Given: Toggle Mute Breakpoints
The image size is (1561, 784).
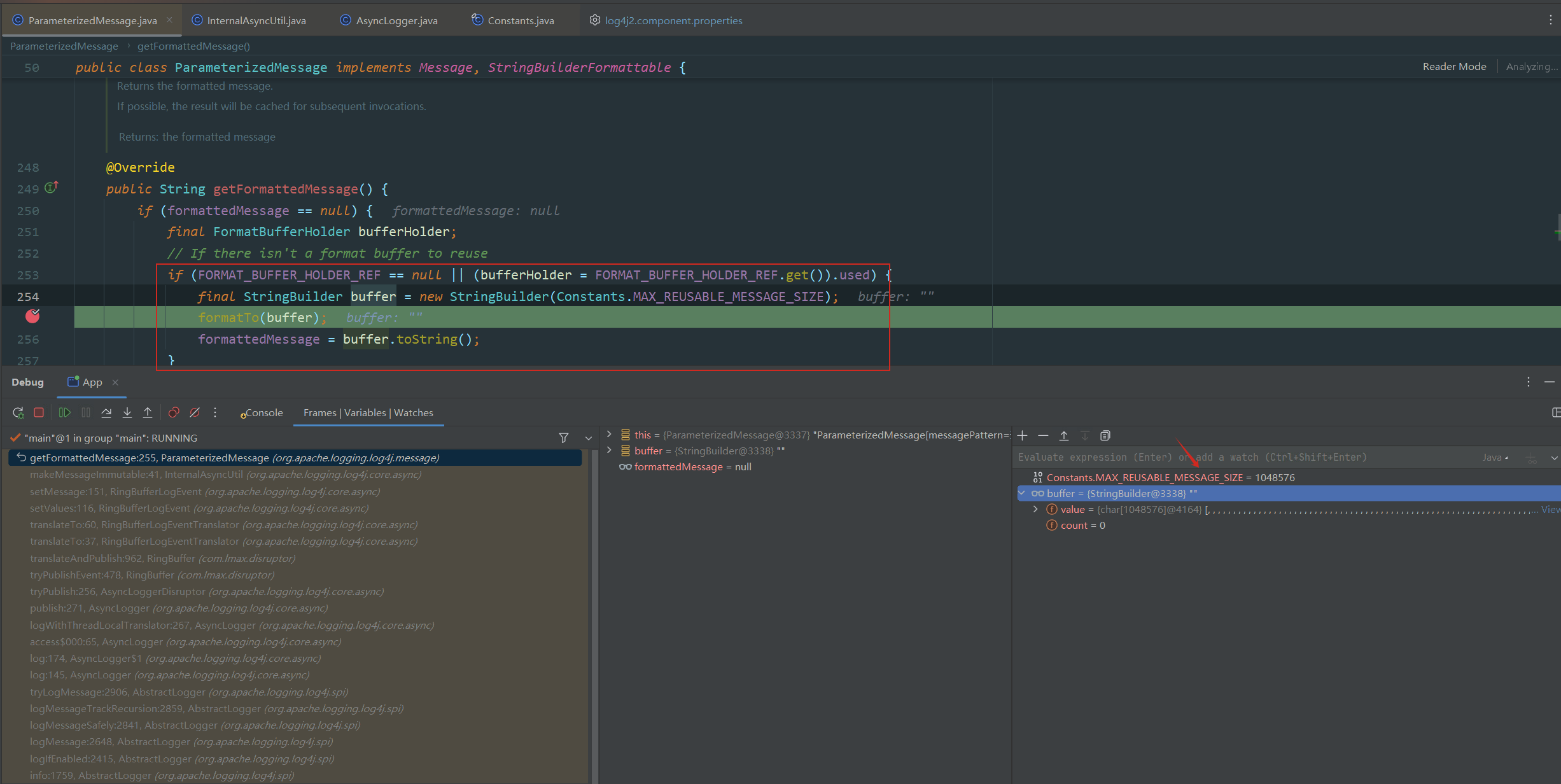Looking at the screenshot, I should [195, 412].
